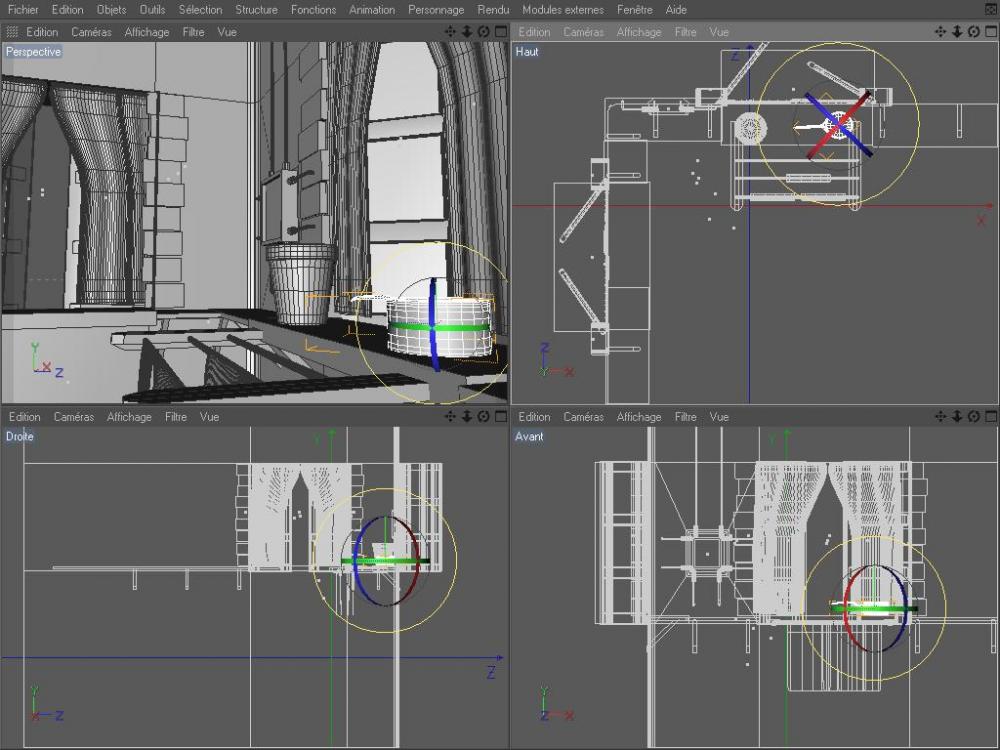Open the Filtre dropdown in Avant viewport
1000x750 pixels.
click(685, 417)
